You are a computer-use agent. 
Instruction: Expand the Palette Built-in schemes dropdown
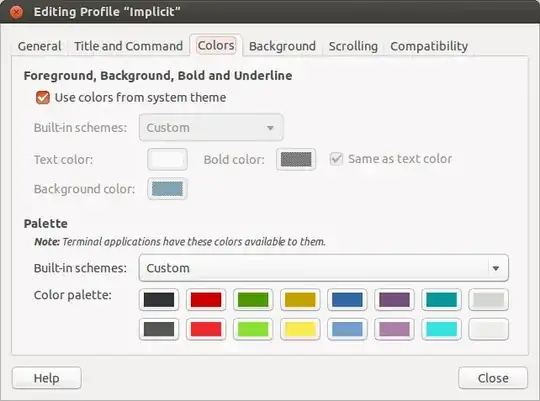pyautogui.click(x=324, y=268)
